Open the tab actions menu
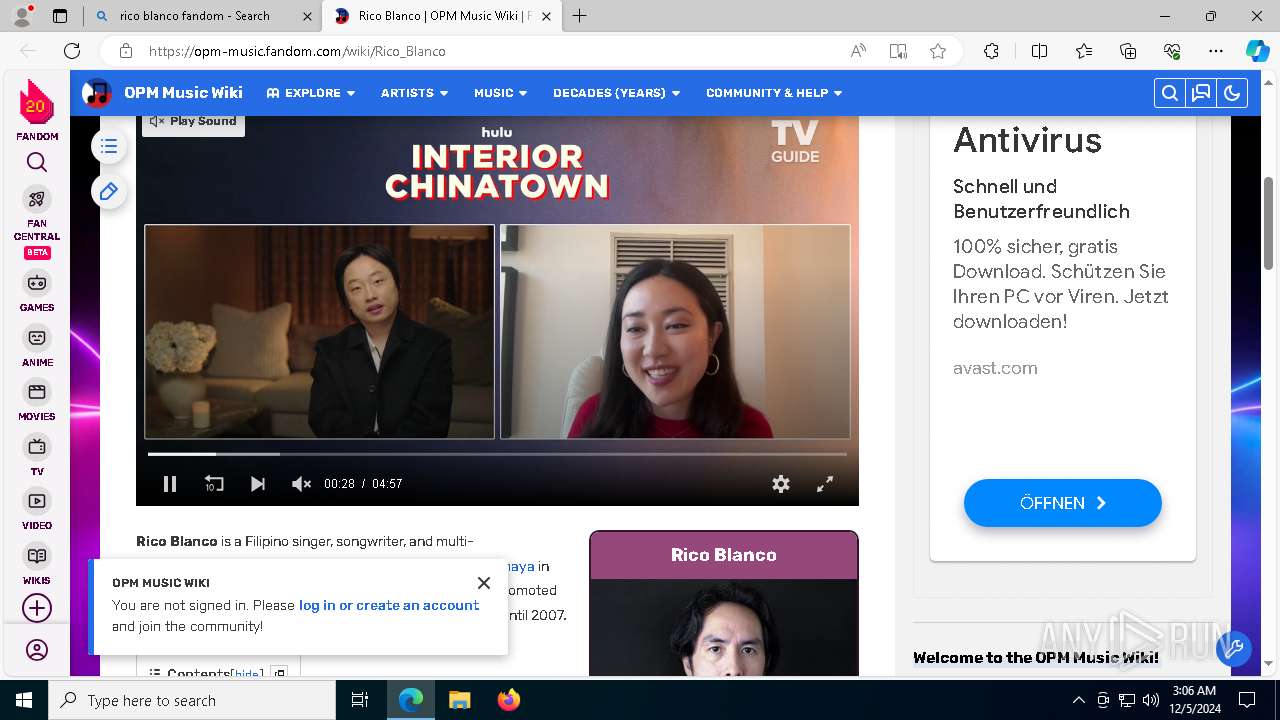The height and width of the screenshot is (720, 1280). point(60,16)
